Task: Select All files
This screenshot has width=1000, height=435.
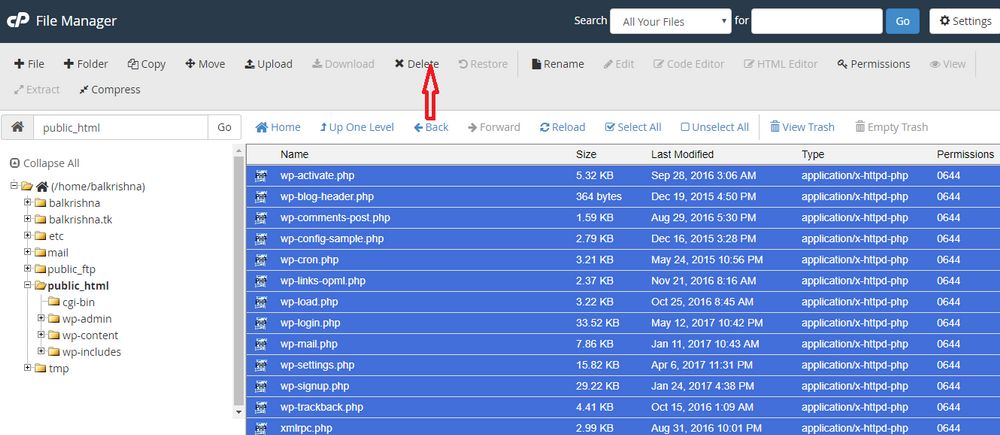Action: (633, 127)
